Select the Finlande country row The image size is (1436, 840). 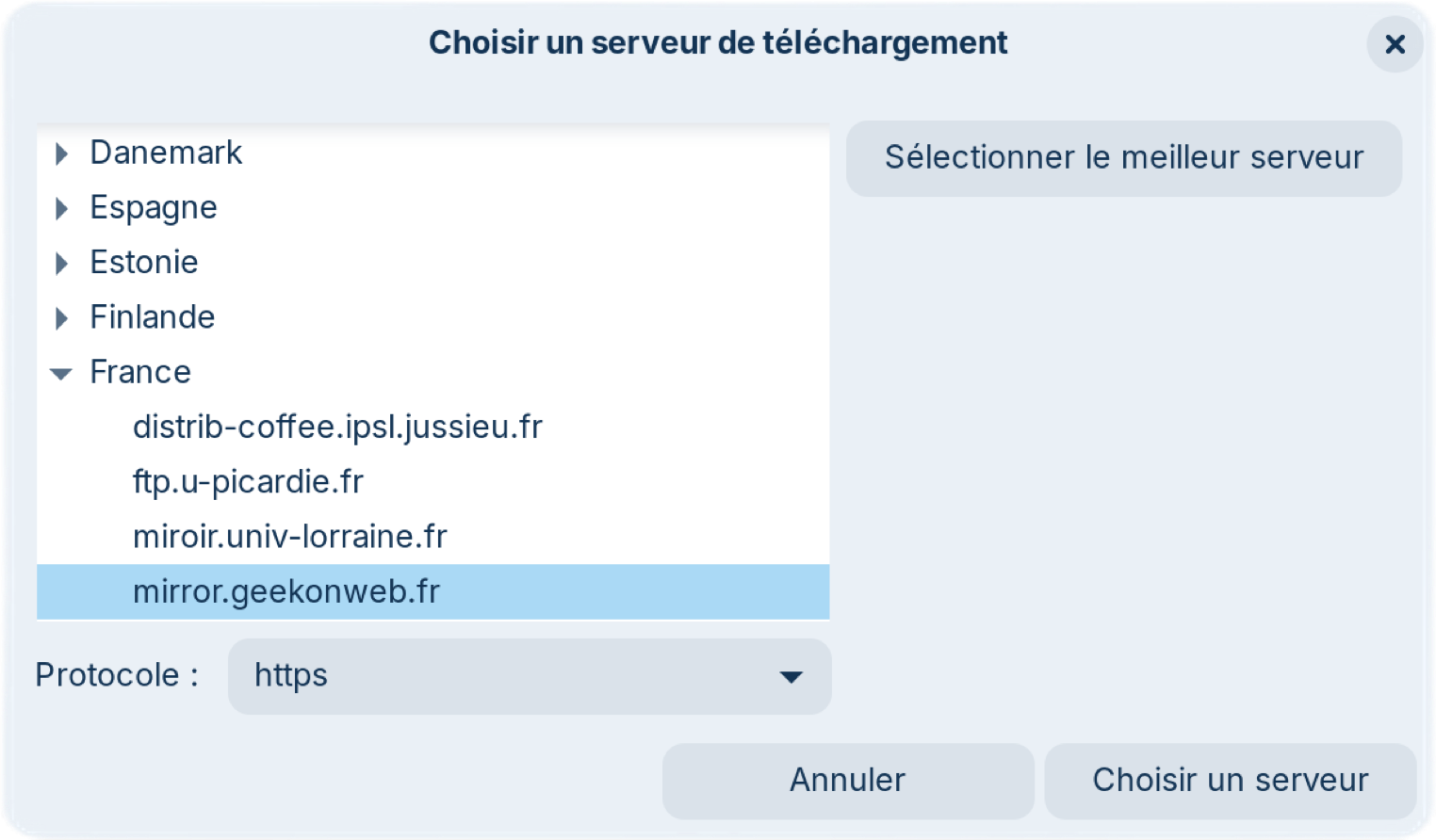point(153,317)
